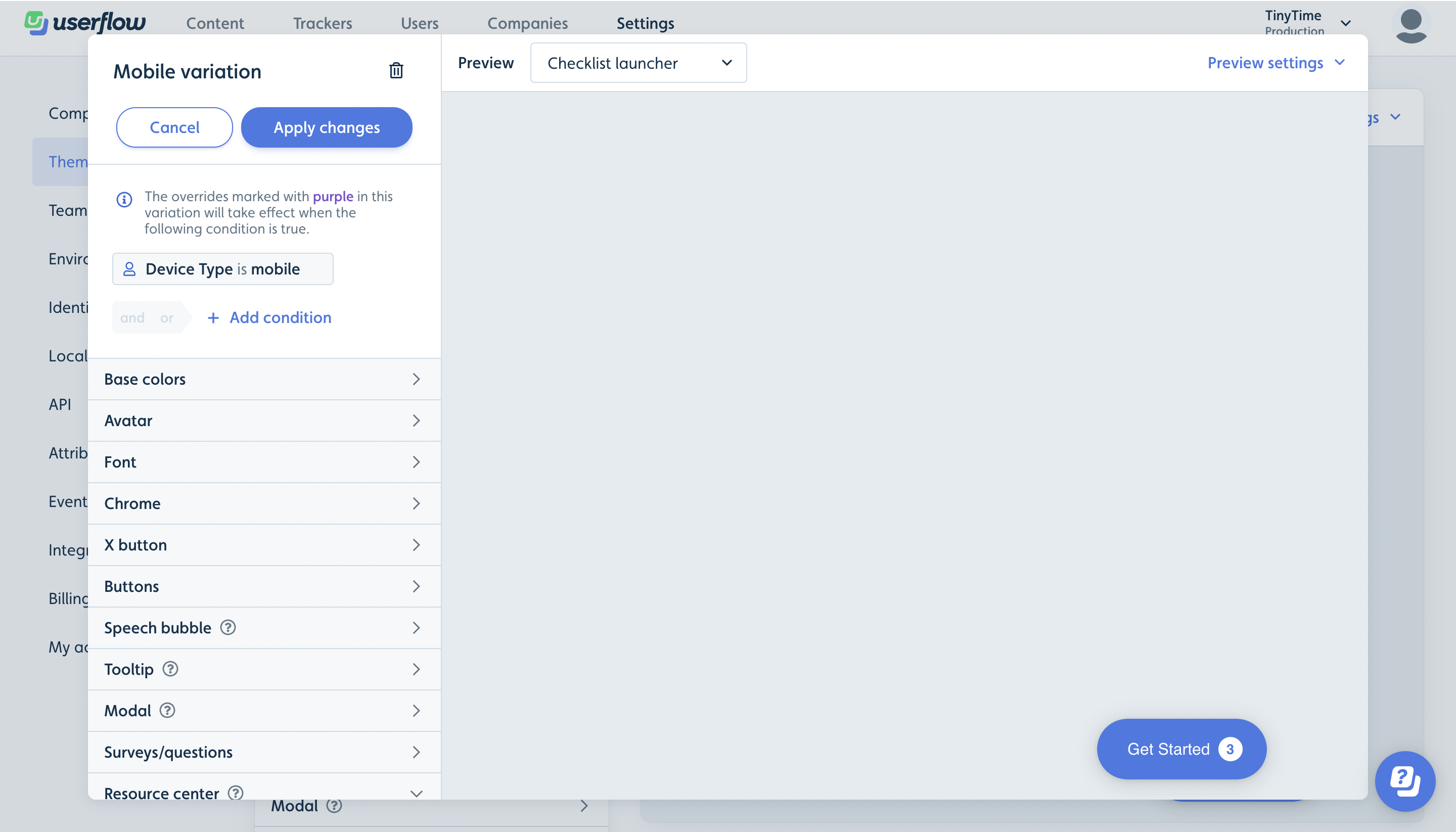This screenshot has height=832, width=1456.
Task: Click the Cancel button
Action: click(175, 127)
